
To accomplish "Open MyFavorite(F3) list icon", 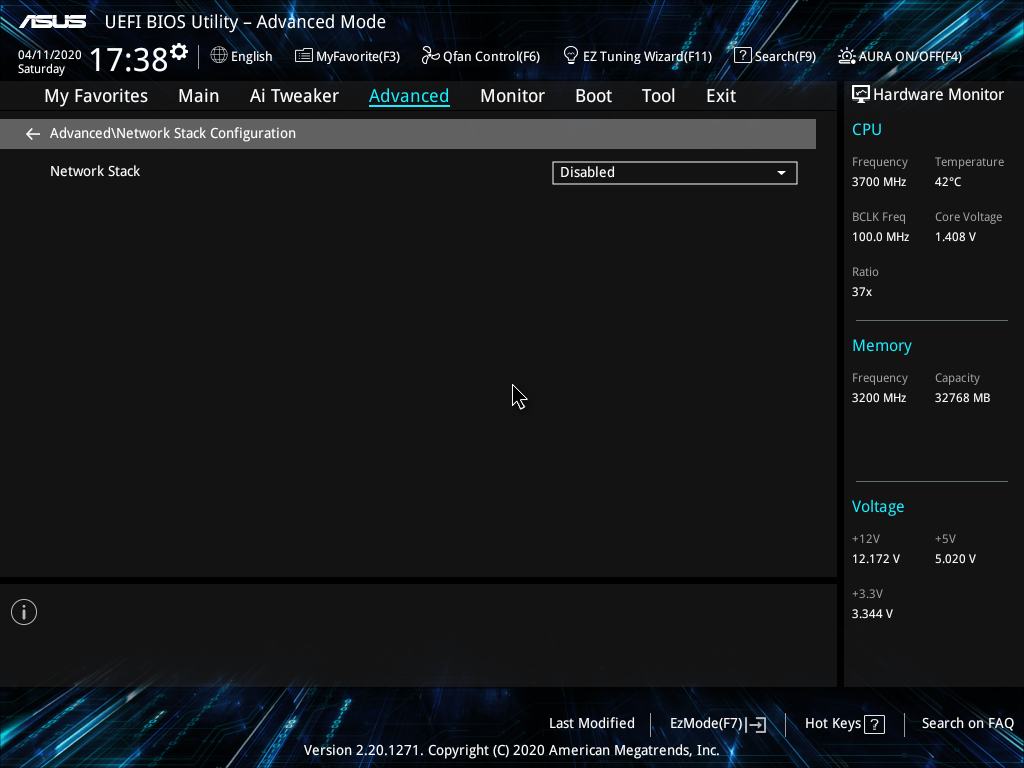I will tap(304, 56).
